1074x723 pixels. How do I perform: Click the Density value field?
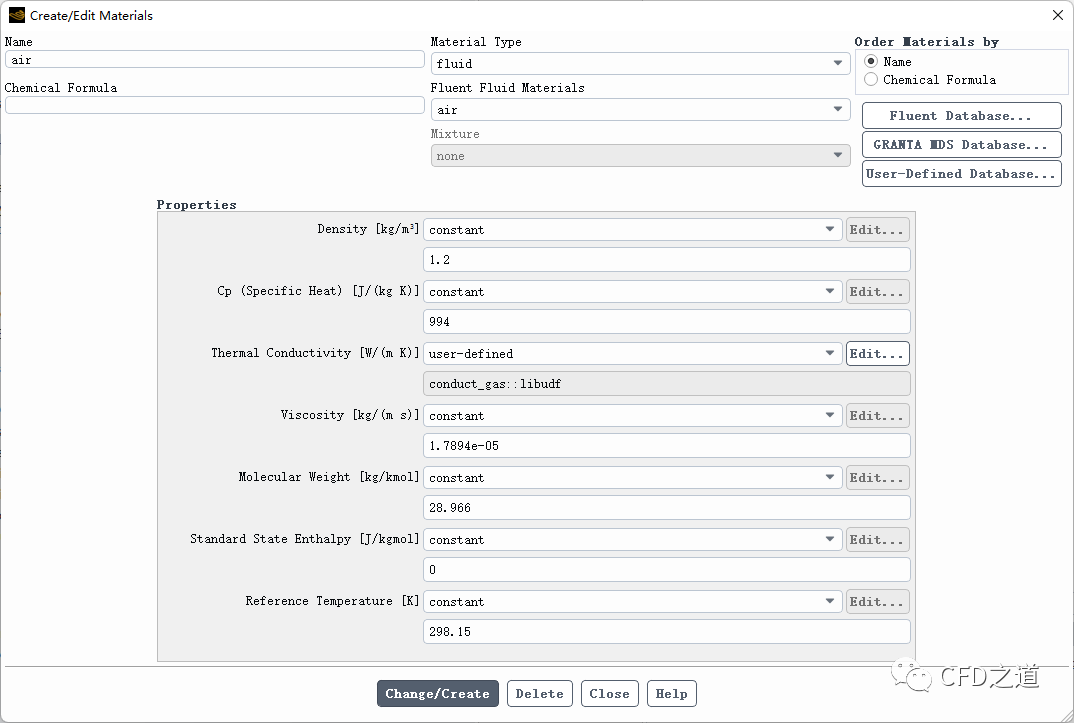pyautogui.click(x=667, y=260)
